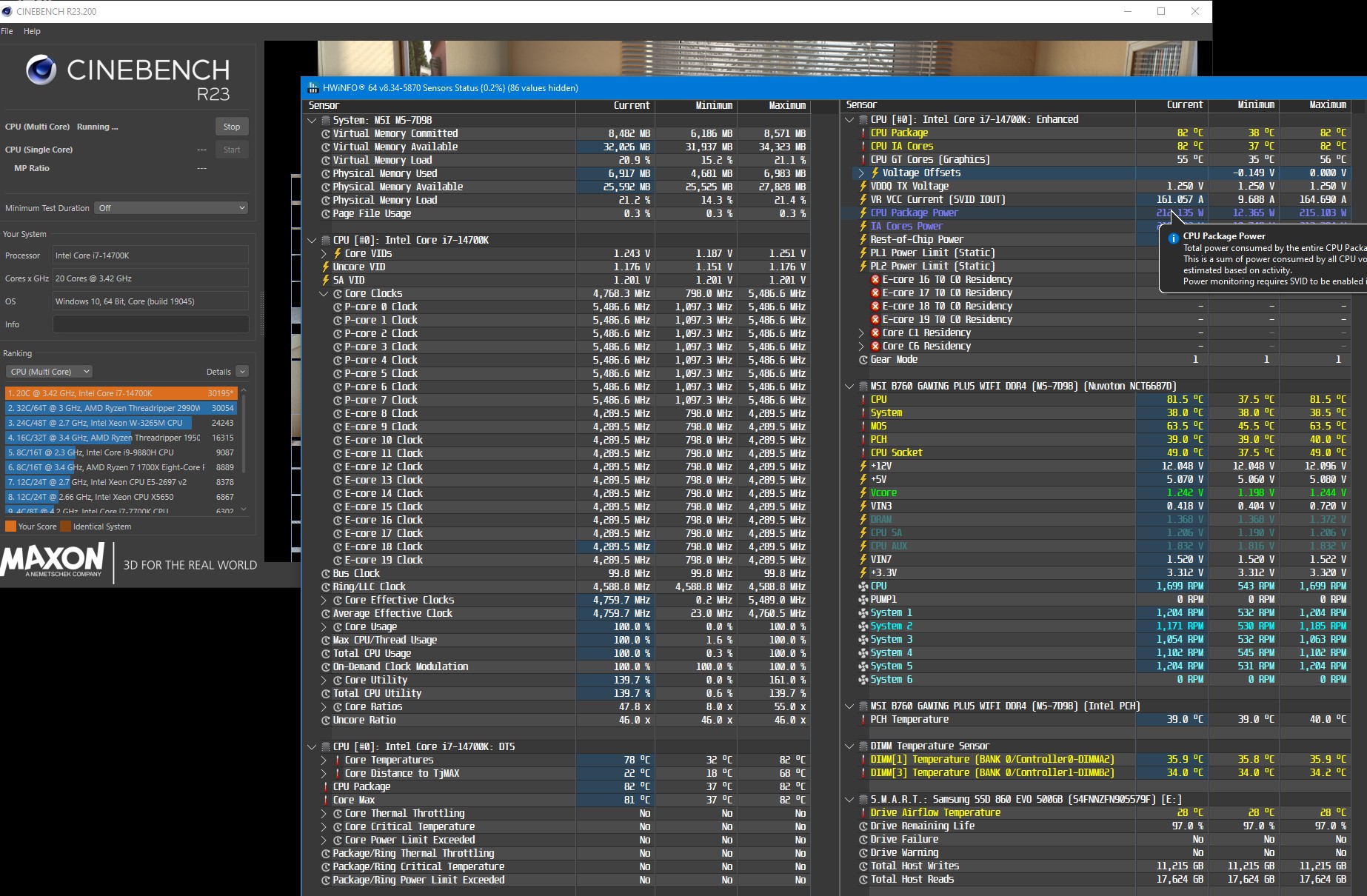This screenshot has width=1367, height=896.
Task: Click the red X icon beside Core C6 Residency
Action: tap(875, 347)
